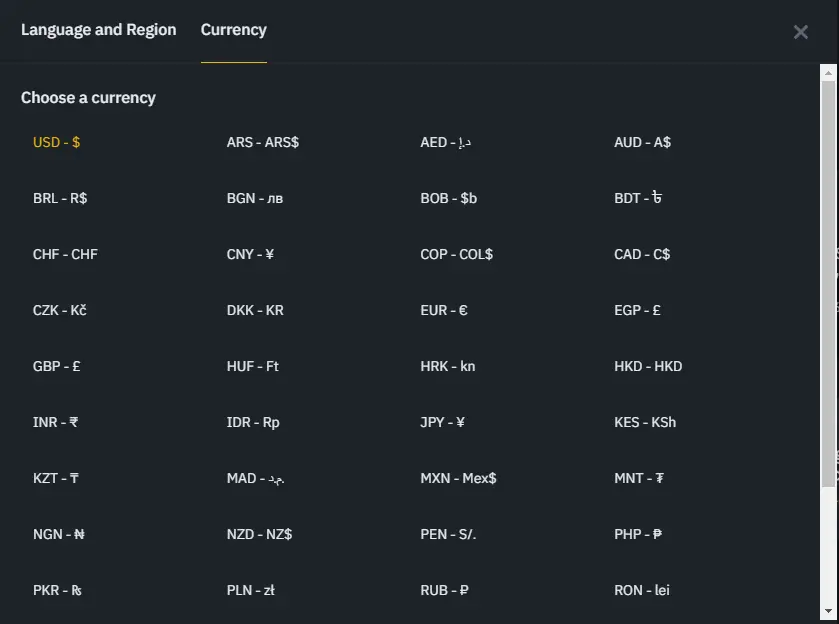Select CNY - ¥ currency
Viewport: 839px width, 624px height.
pos(250,254)
